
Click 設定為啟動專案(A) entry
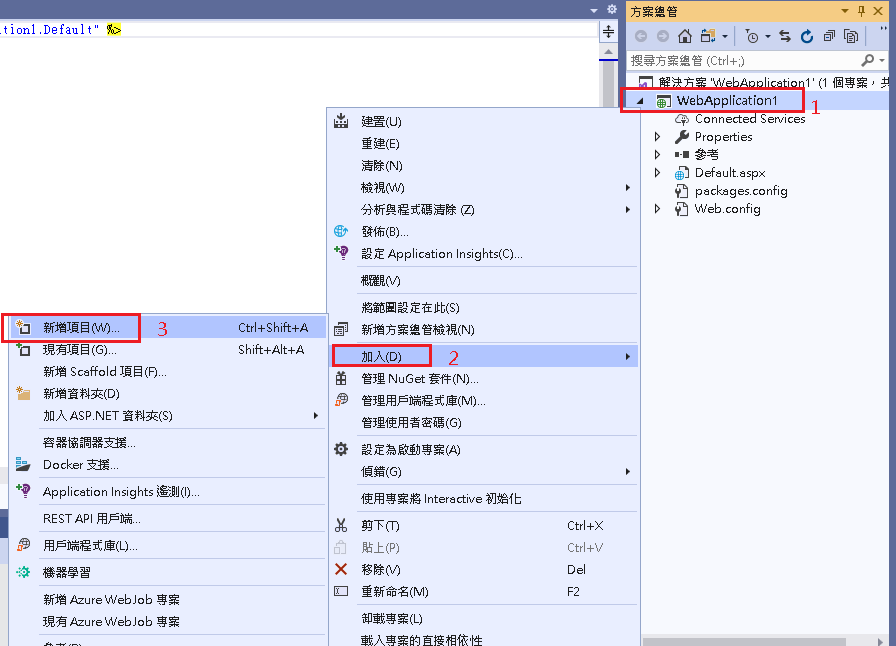[484, 450]
